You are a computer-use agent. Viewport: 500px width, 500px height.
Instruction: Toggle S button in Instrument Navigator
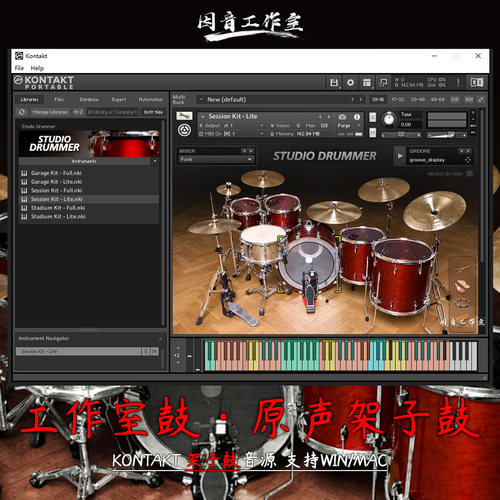[x=146, y=351]
